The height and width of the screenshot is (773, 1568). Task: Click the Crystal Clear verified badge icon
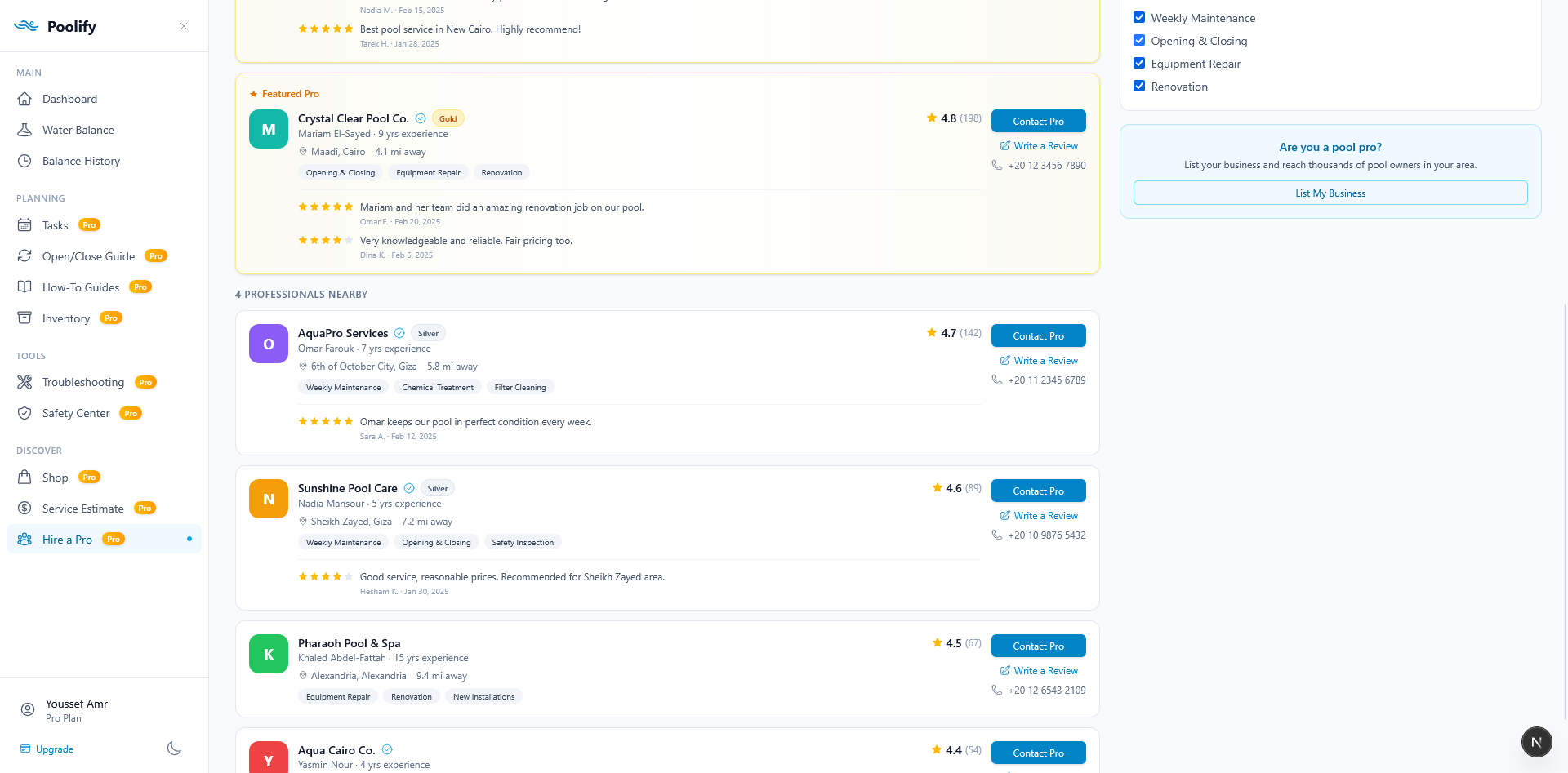pos(421,118)
